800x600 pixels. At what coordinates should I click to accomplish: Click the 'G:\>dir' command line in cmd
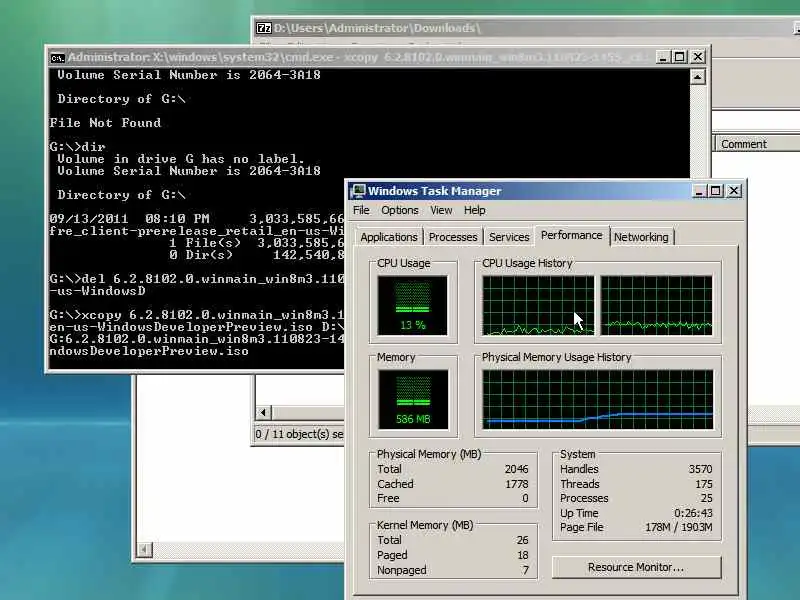tap(78, 147)
